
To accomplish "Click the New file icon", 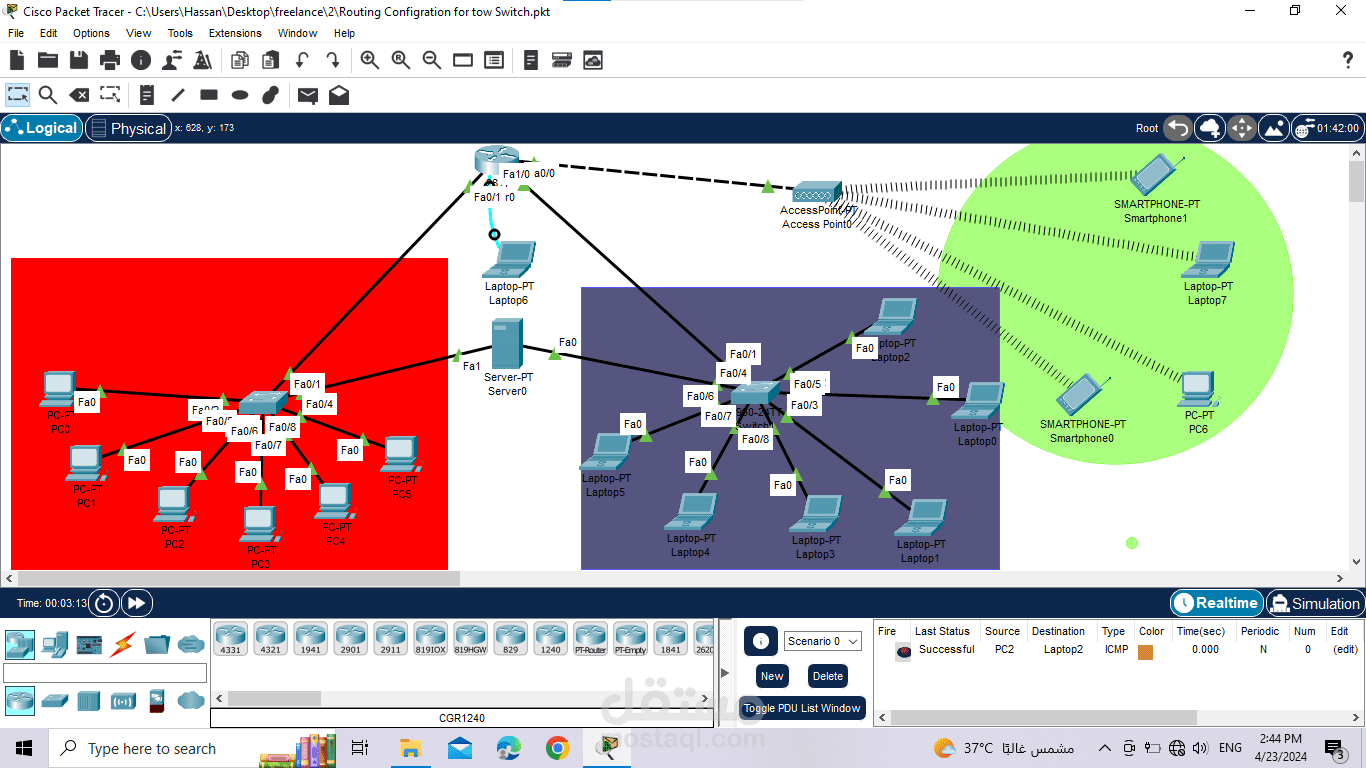I will [x=17, y=61].
